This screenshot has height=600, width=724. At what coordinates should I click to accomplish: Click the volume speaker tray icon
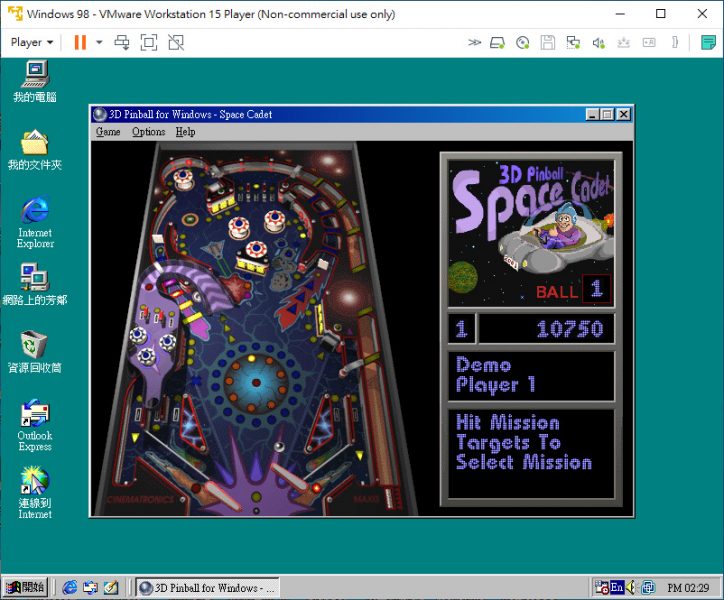pos(631,587)
